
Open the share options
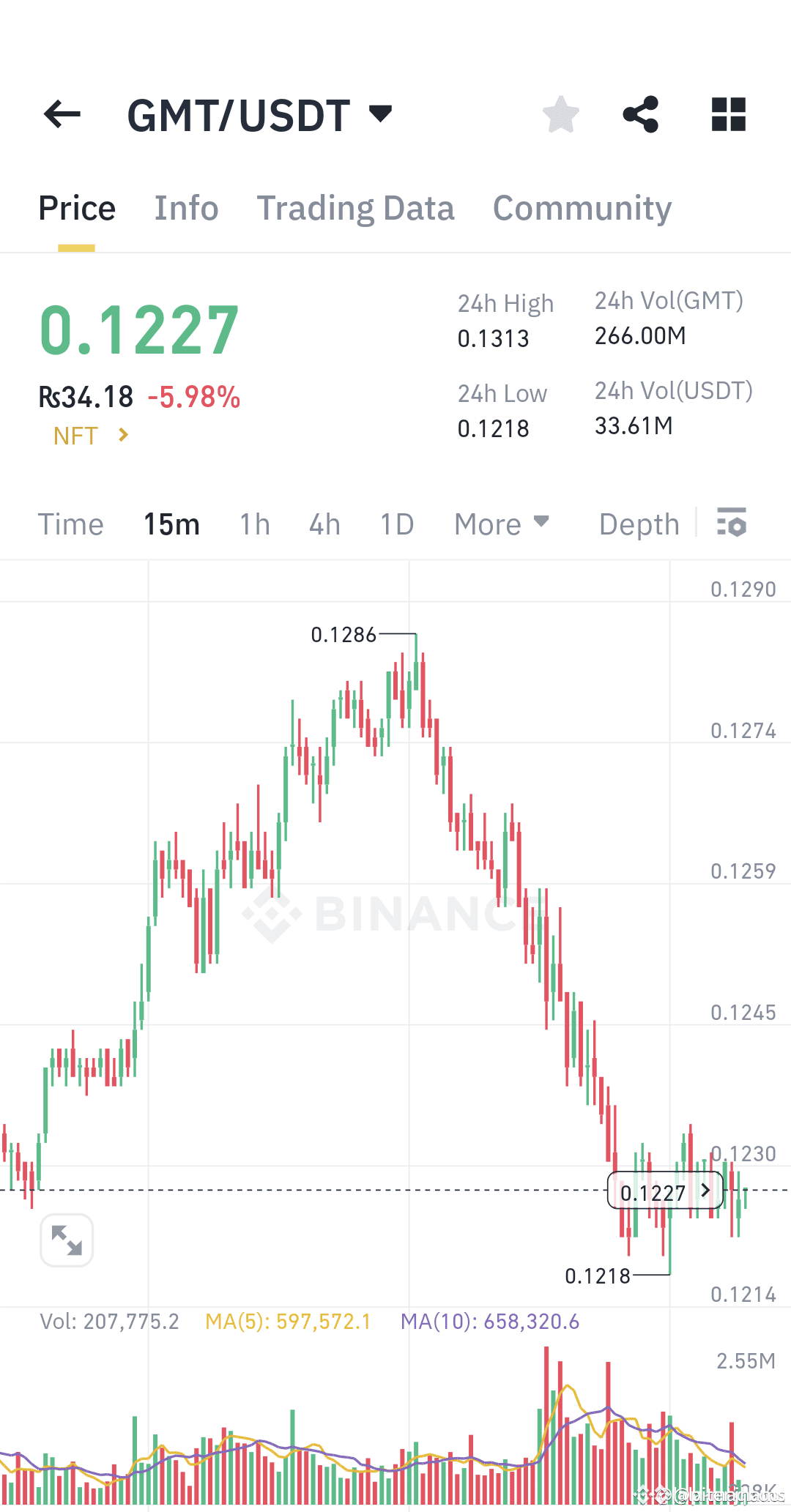point(640,114)
